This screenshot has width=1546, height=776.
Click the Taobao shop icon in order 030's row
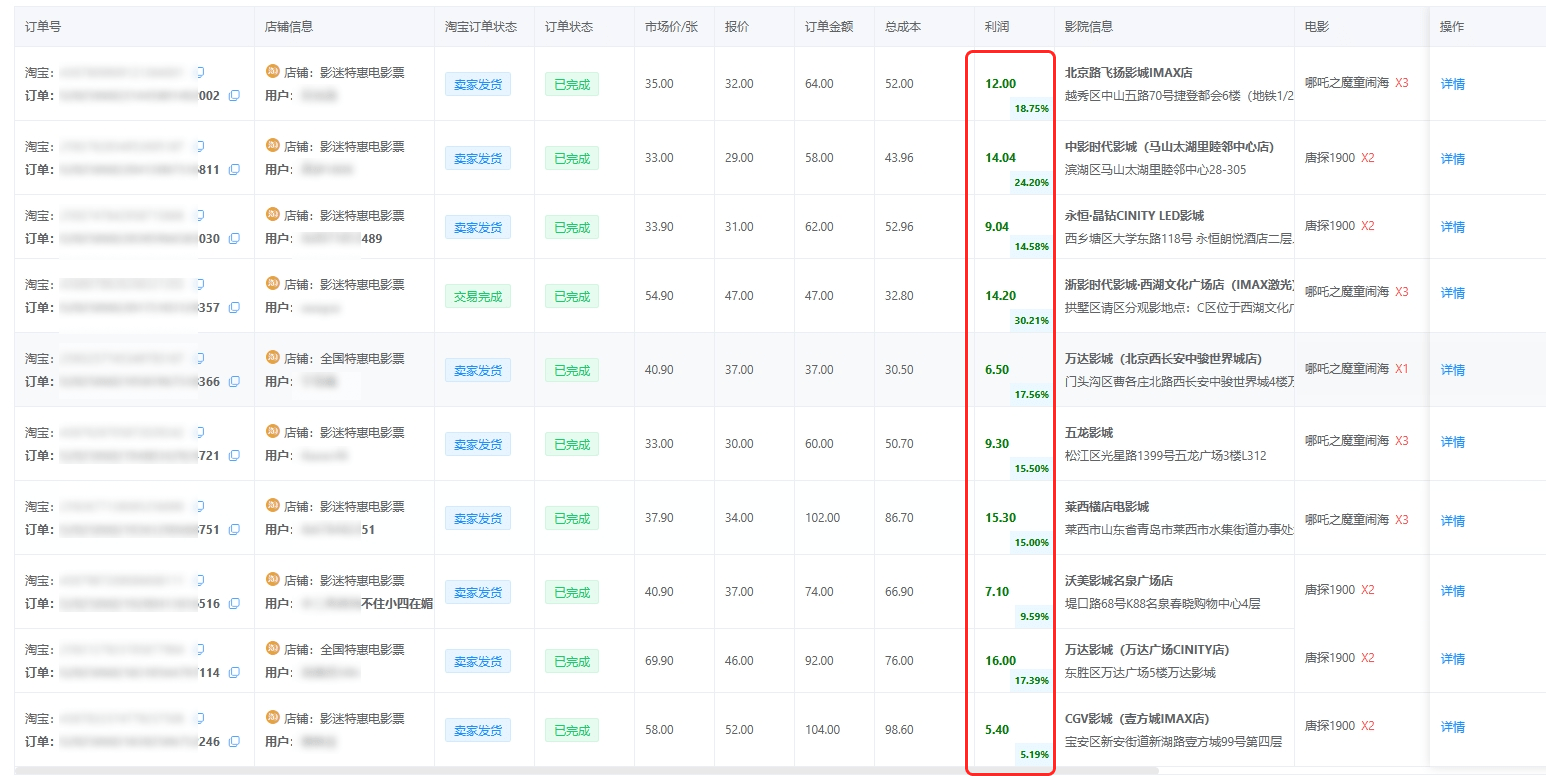tap(272, 215)
